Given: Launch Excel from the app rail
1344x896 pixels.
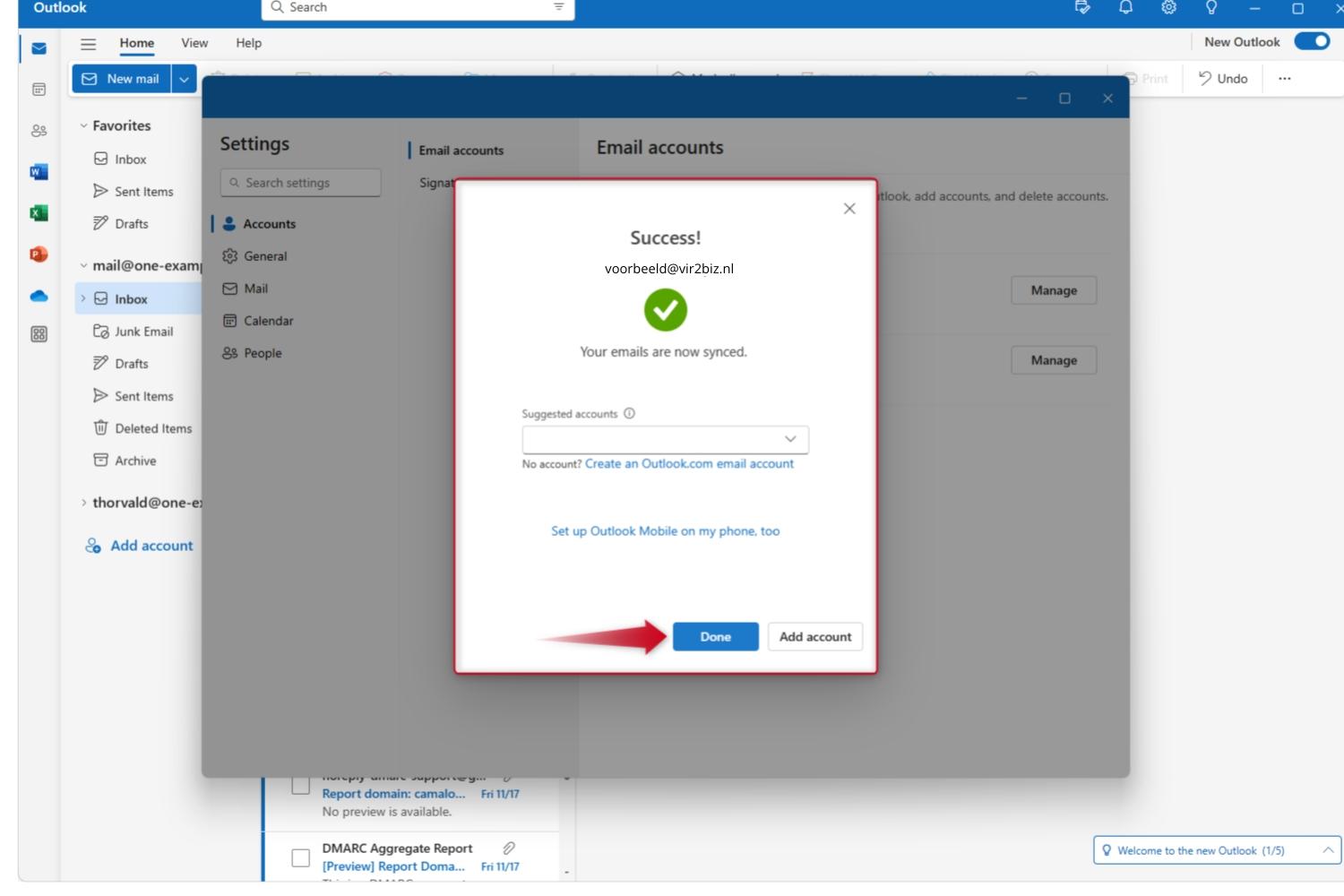Looking at the screenshot, I should tap(39, 213).
